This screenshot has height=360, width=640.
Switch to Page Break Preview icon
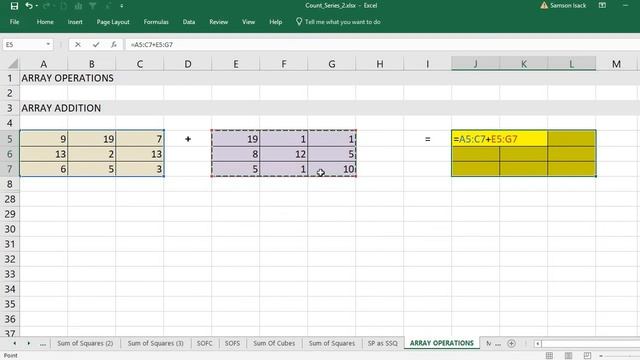point(587,356)
